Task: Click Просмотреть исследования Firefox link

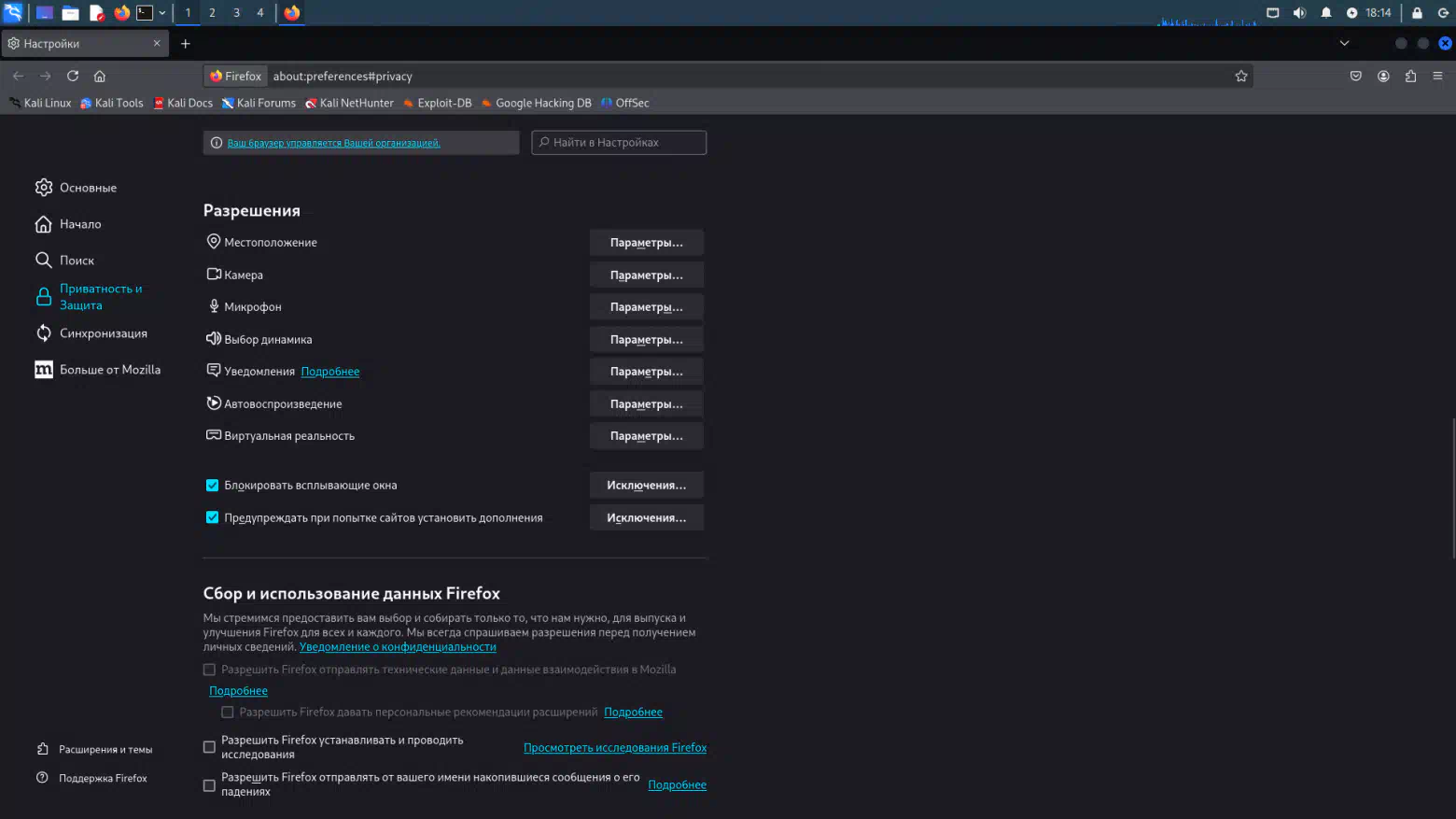Action: [615, 748]
